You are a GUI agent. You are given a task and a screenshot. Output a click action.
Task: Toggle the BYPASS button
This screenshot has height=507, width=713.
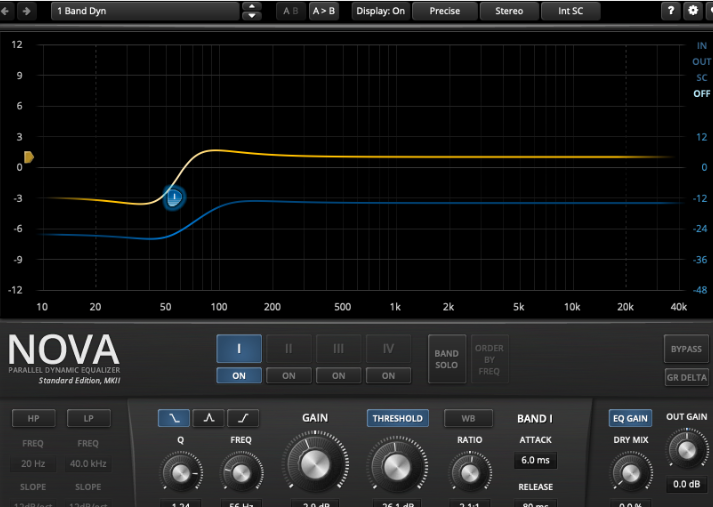[686, 349]
